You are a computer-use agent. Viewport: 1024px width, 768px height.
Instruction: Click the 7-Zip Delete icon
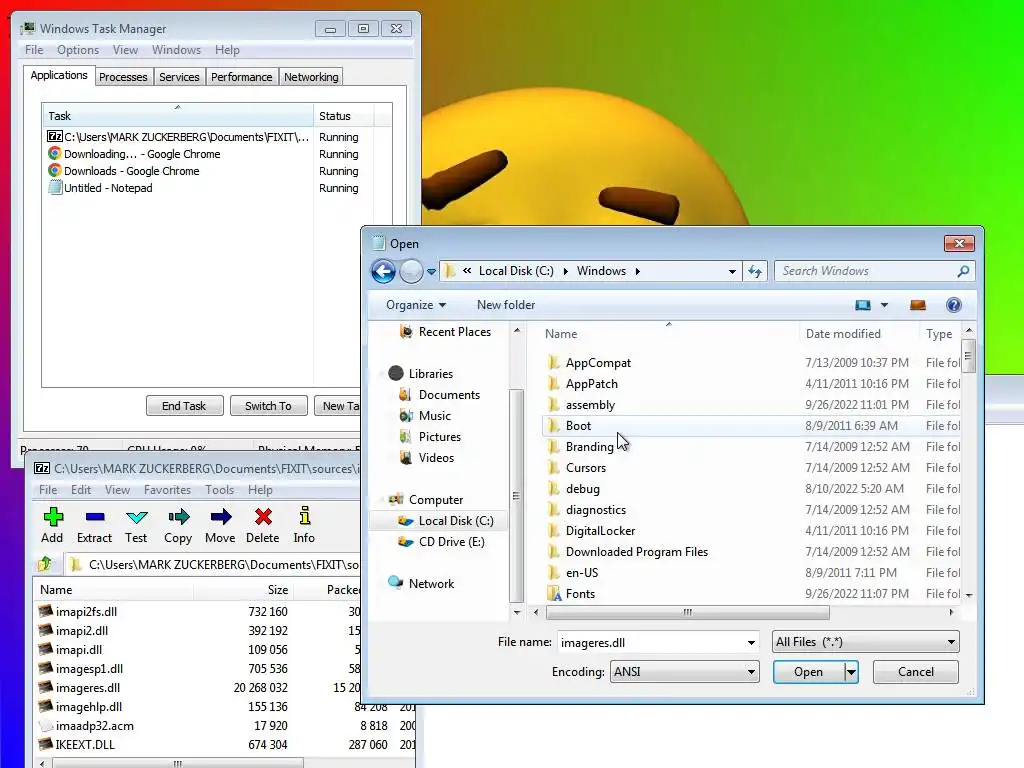coord(263,517)
